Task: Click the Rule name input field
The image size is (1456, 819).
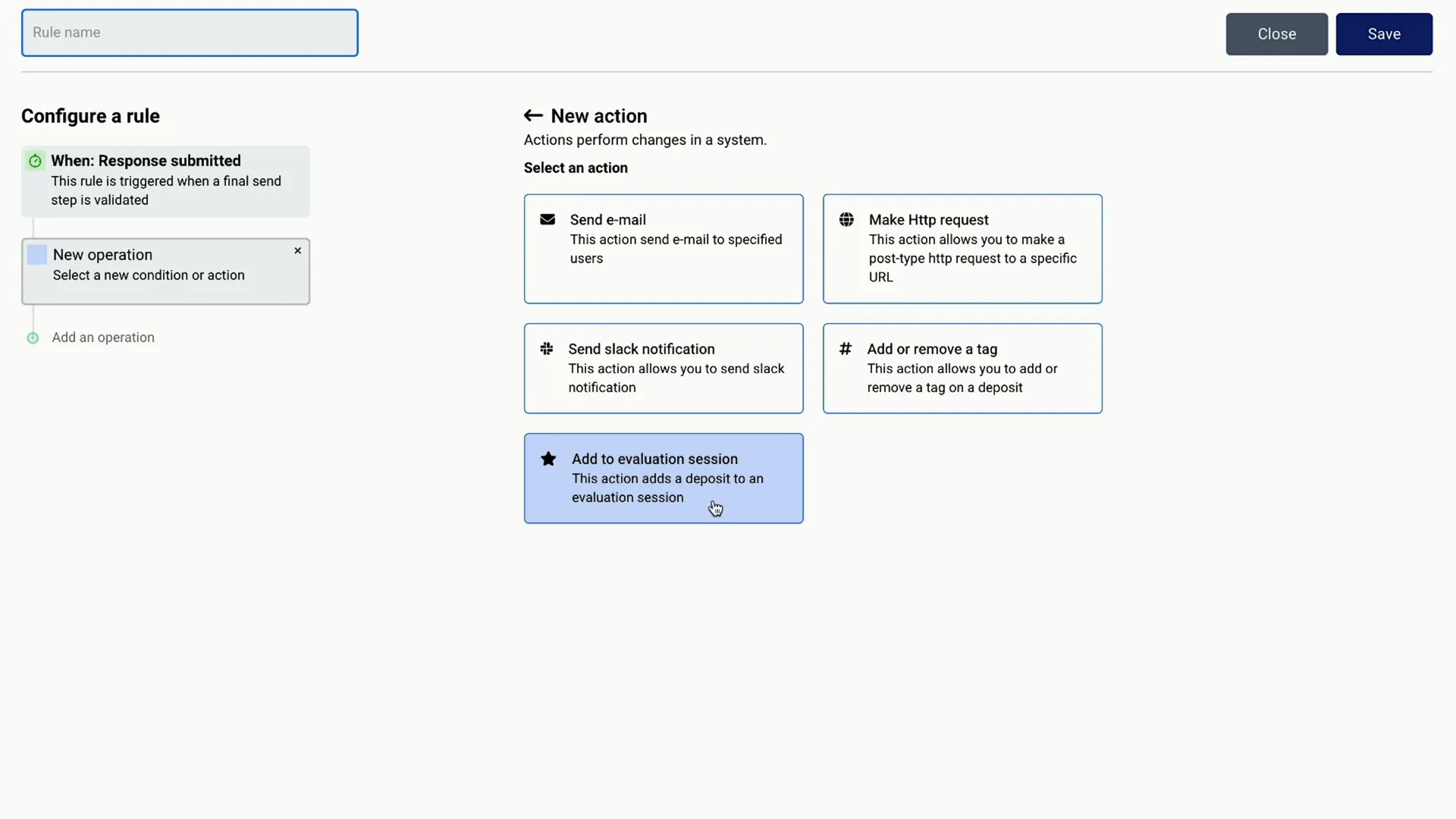Action: pos(189,32)
